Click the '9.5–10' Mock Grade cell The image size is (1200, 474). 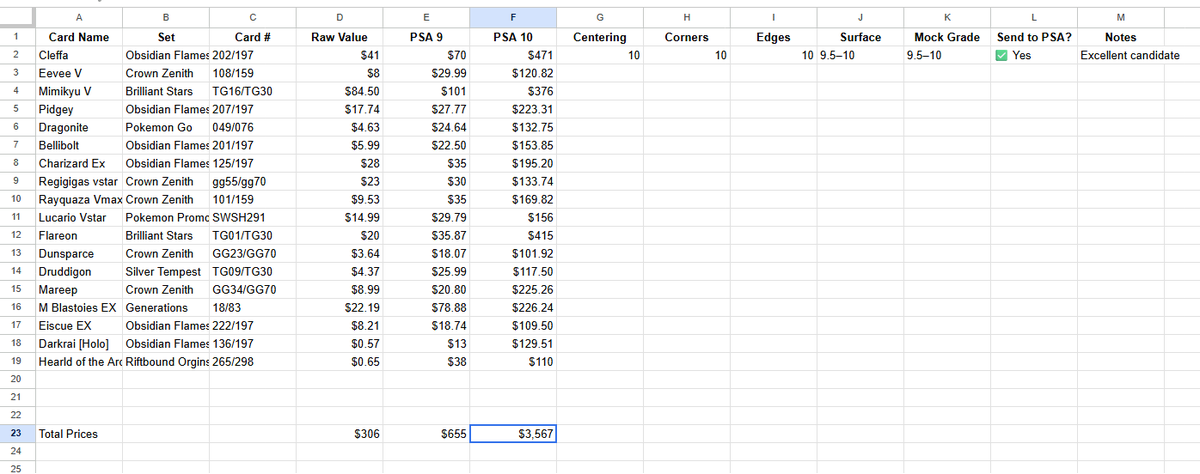(947, 56)
